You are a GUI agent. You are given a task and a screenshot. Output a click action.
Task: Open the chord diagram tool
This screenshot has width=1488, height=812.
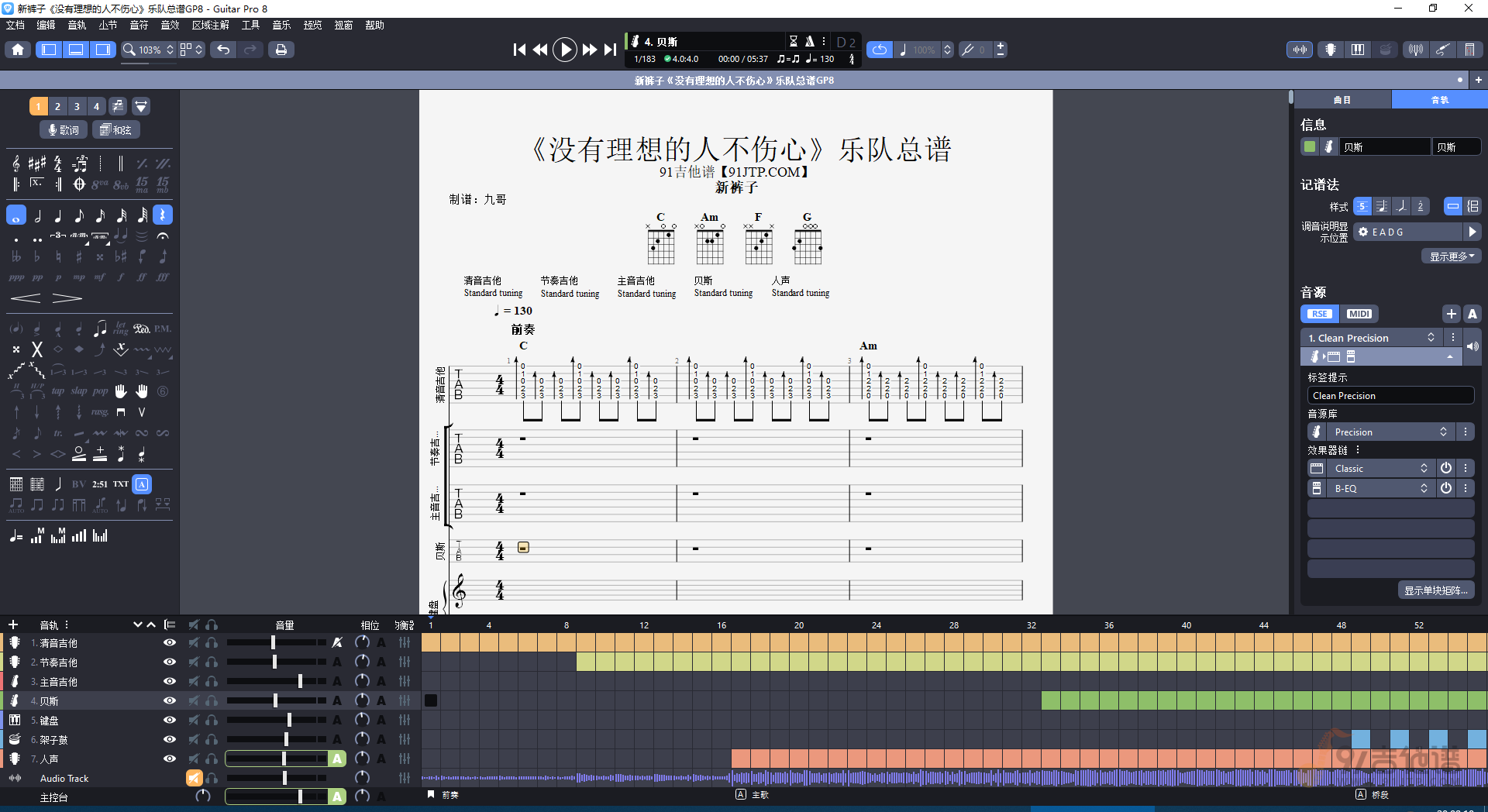16,484
